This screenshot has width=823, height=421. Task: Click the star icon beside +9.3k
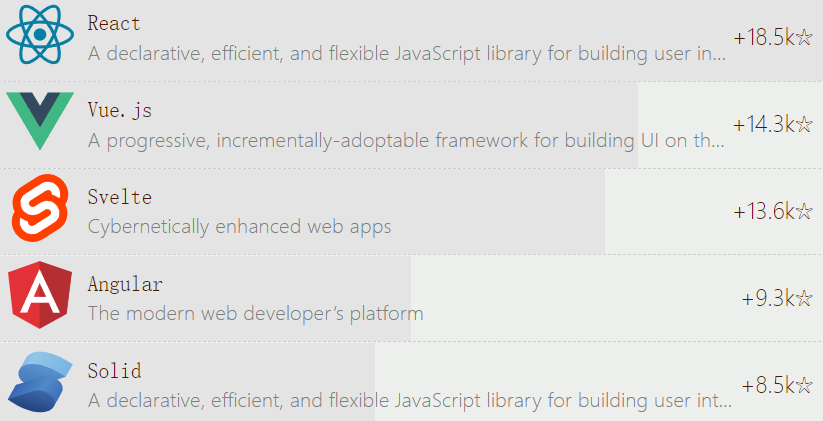[805, 298]
